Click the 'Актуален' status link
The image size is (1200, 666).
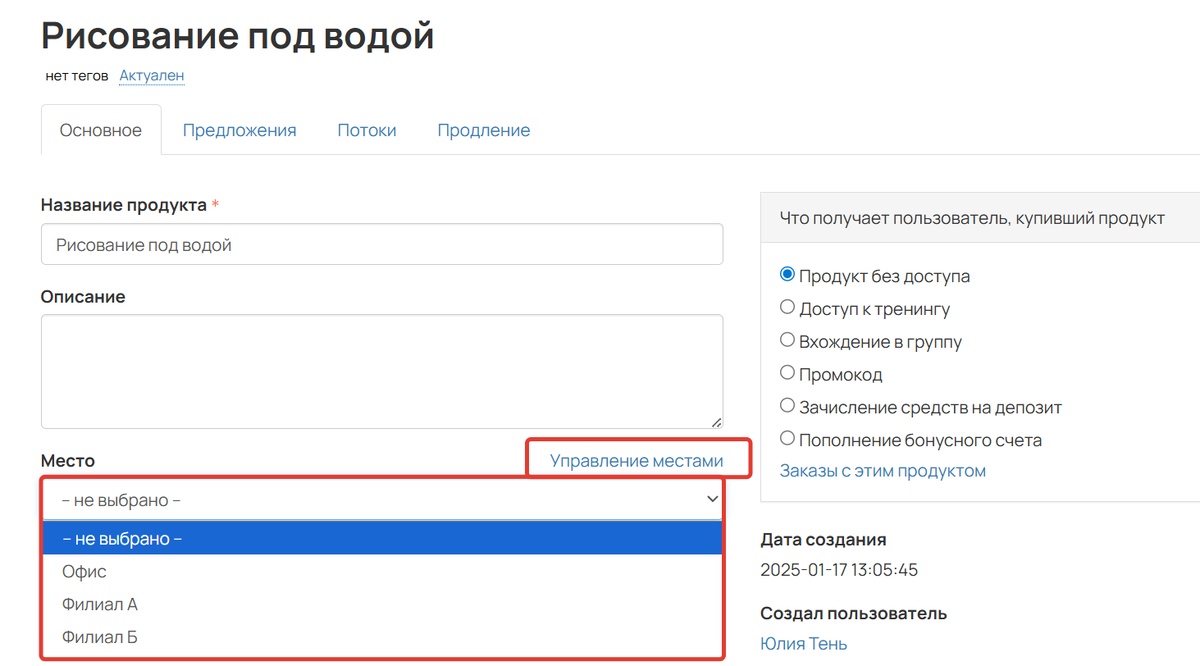point(151,75)
